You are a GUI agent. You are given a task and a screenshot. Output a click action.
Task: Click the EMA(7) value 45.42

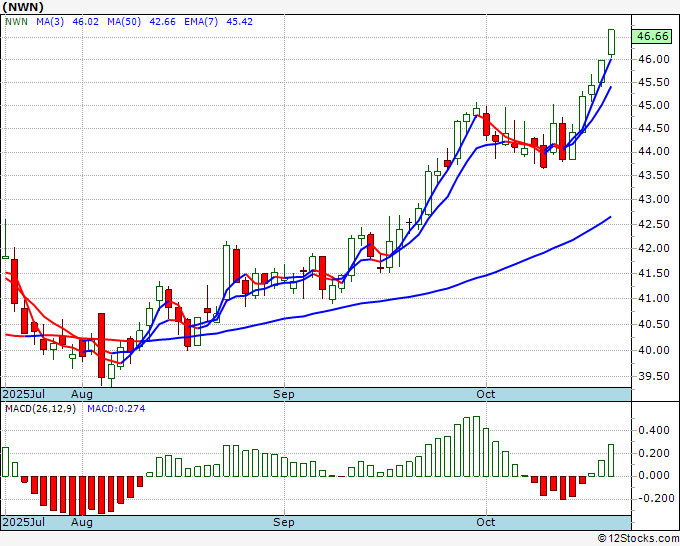click(x=239, y=22)
